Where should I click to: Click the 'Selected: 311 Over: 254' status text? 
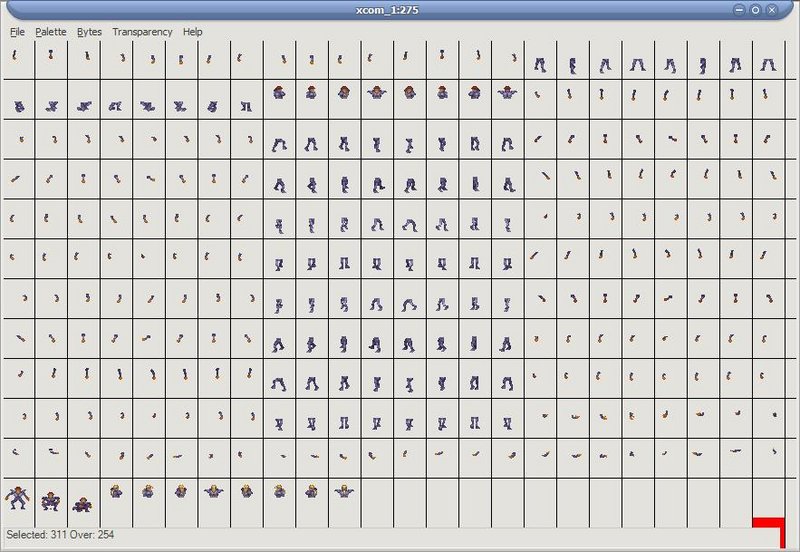[x=60, y=535]
